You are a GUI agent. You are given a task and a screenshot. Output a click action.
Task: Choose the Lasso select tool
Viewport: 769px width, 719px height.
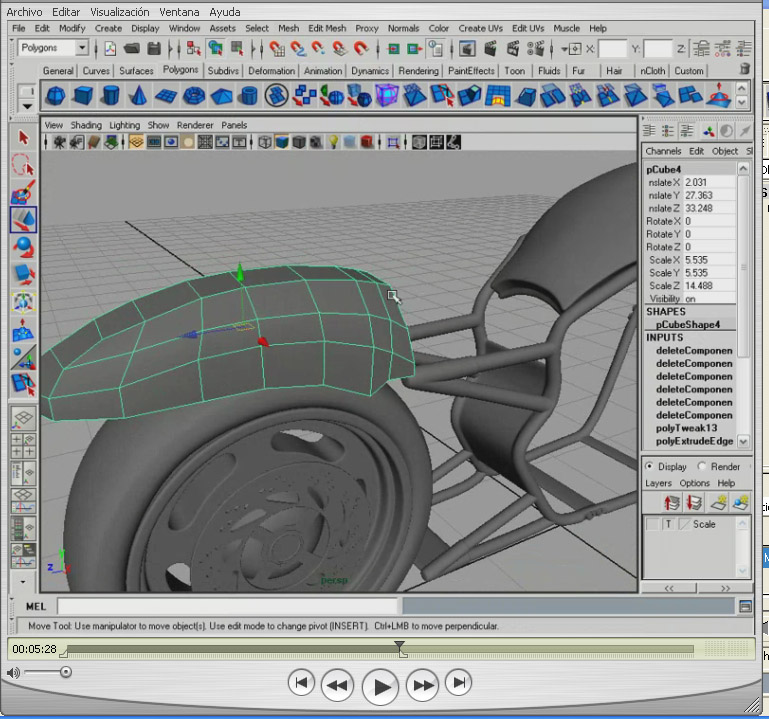[23, 165]
